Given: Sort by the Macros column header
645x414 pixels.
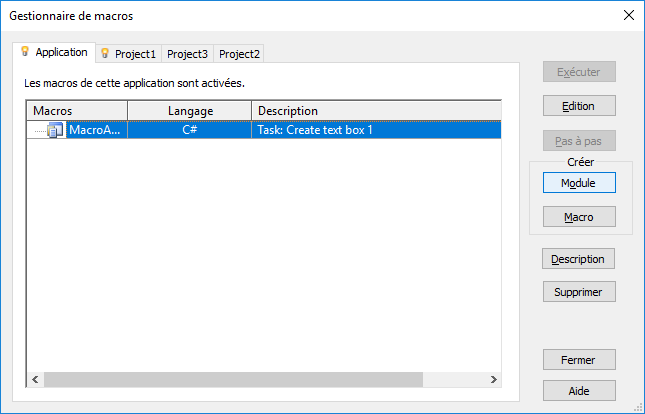Looking at the screenshot, I should click(77, 111).
